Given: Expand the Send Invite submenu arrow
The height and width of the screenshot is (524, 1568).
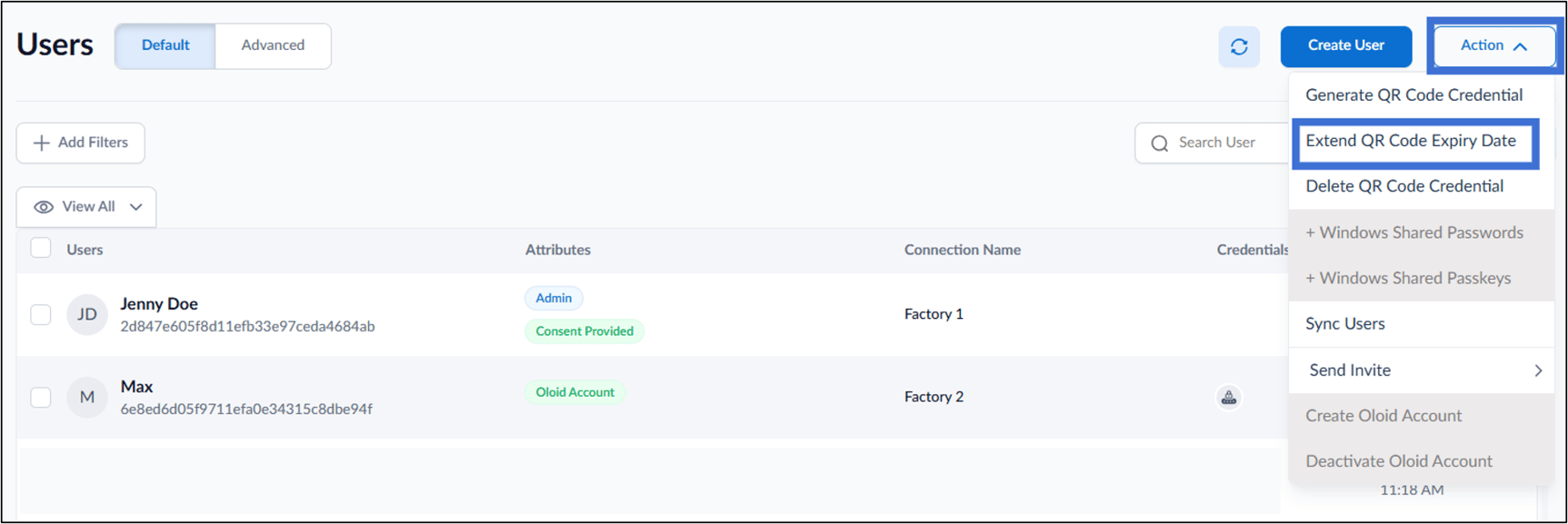Looking at the screenshot, I should [x=1538, y=371].
